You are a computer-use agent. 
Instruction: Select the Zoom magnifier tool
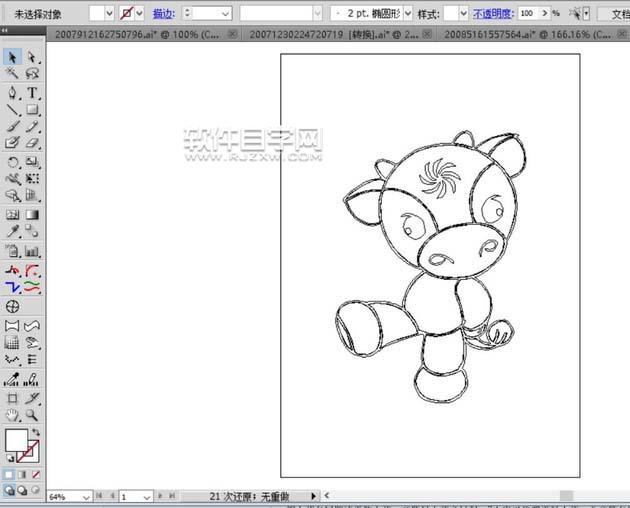click(x=32, y=415)
